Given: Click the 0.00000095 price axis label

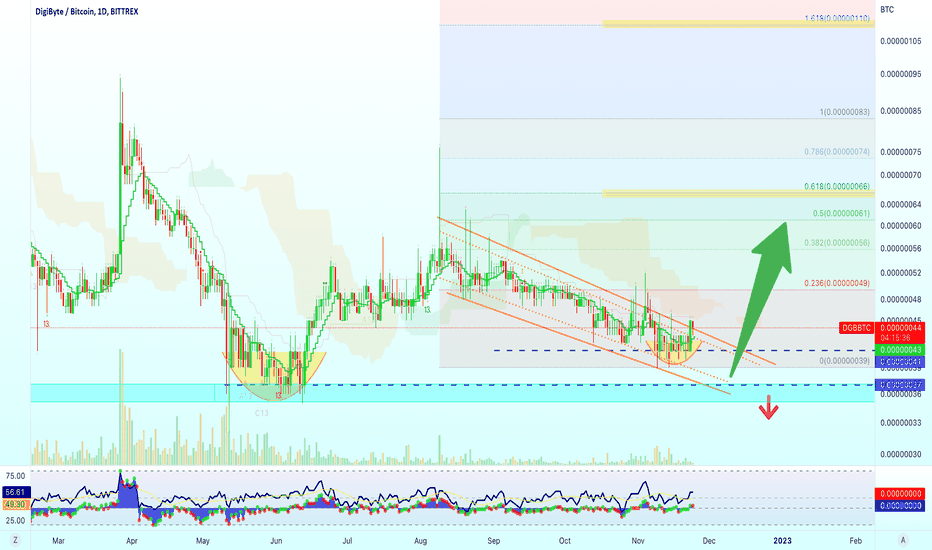Looking at the screenshot, I should 900,75.
